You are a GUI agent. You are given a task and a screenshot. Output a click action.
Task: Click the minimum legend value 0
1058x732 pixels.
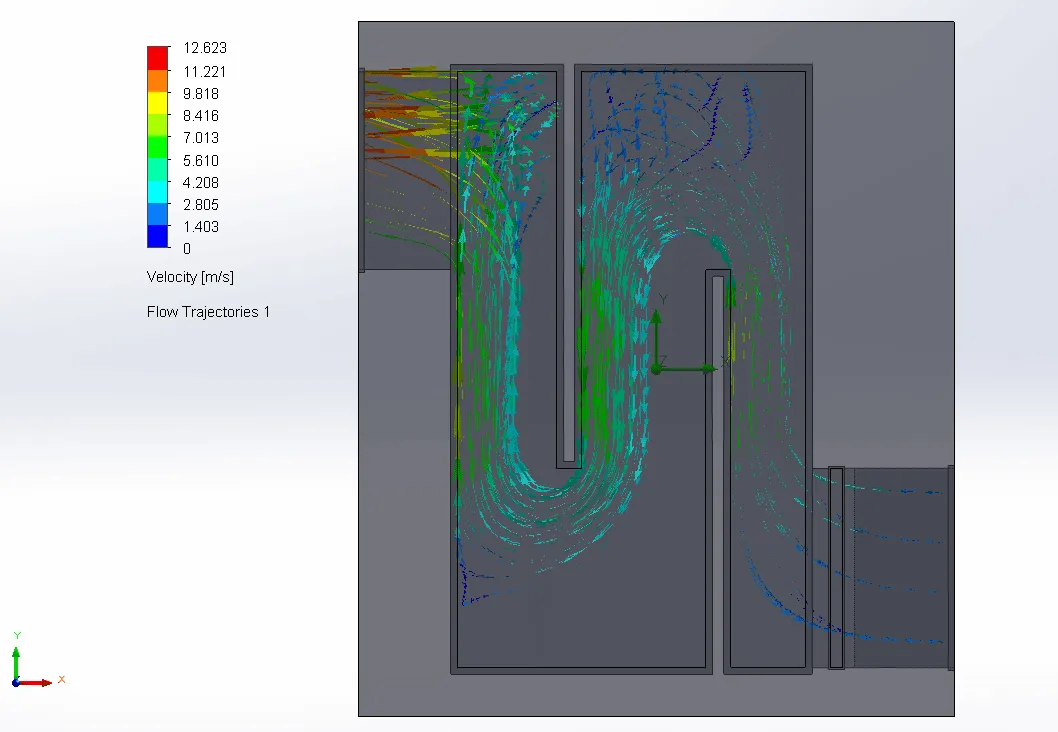point(186,249)
